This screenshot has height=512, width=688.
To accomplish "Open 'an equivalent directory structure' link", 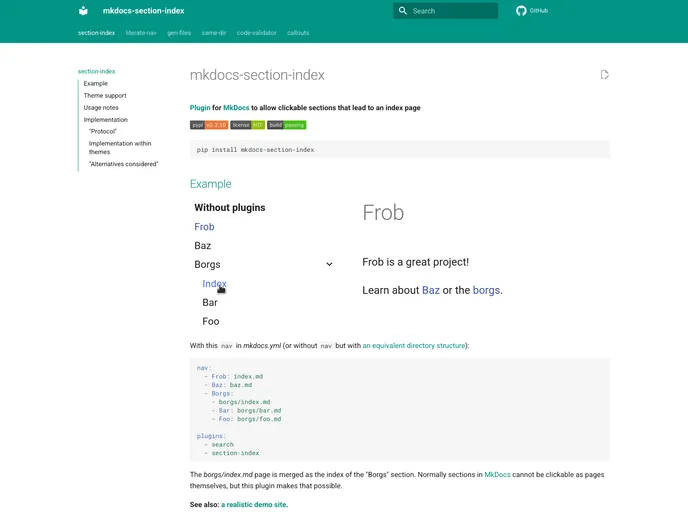I will tap(414, 346).
